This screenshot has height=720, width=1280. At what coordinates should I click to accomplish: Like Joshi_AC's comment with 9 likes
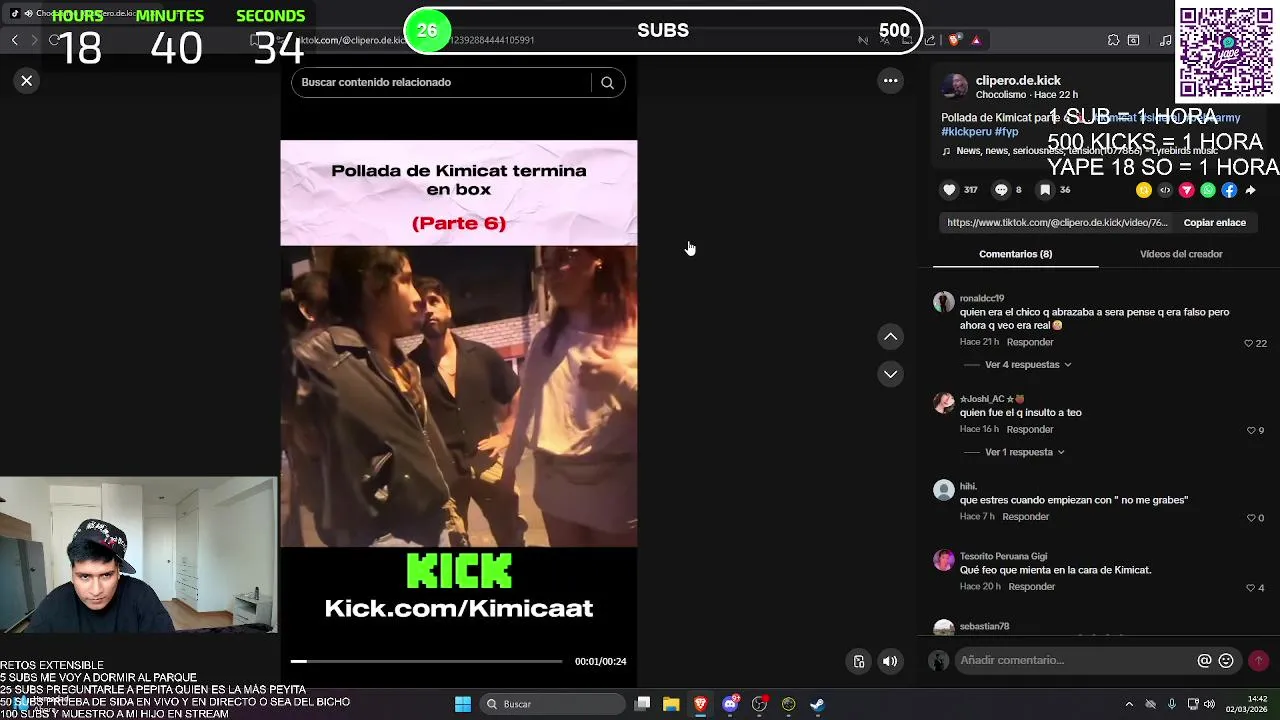pyautogui.click(x=1250, y=430)
